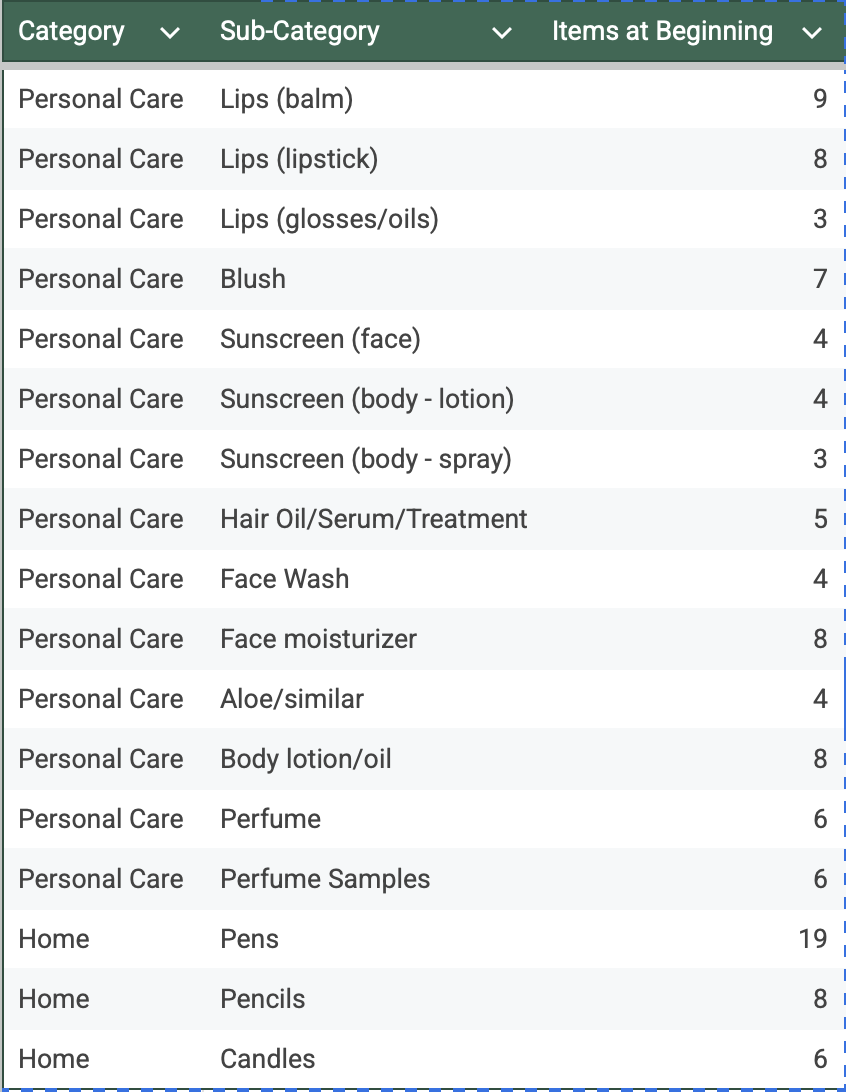This screenshot has height=1092, width=846.
Task: Click the Hair Oil/Serum/Treatment cell
Action: tap(373, 519)
